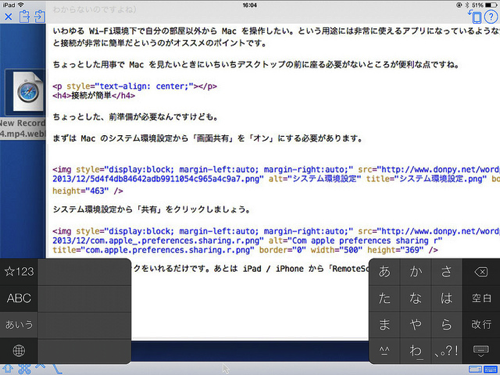Hide the keyboard with the dismiss key

(x=481, y=351)
